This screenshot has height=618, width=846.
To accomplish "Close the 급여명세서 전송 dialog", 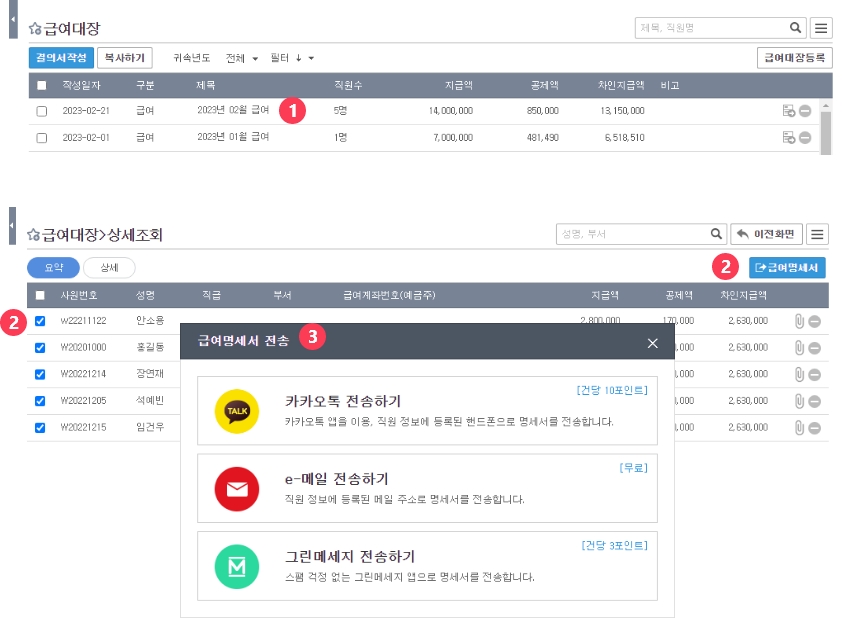I will [x=652, y=343].
